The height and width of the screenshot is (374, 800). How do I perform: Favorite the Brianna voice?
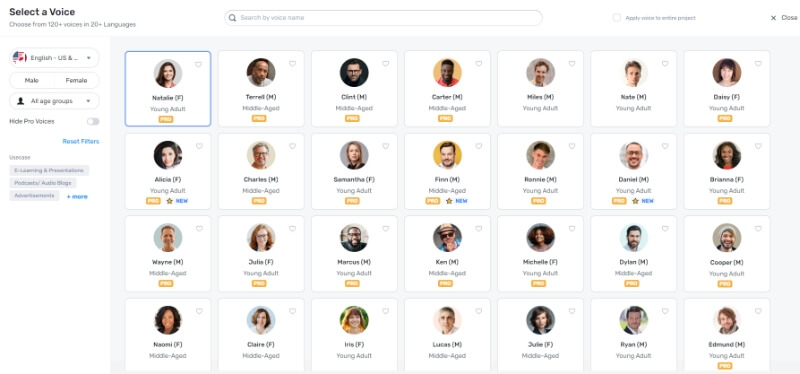[x=758, y=146]
